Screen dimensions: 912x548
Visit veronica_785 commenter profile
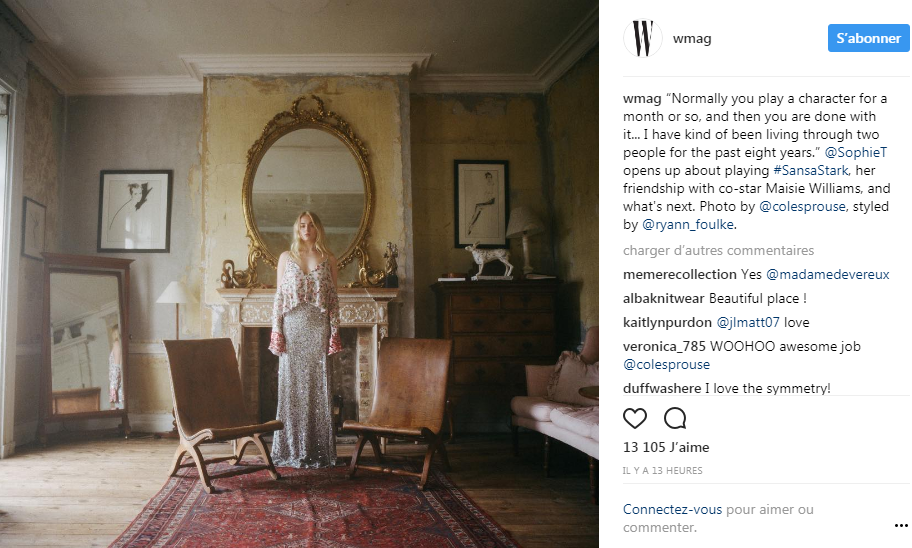(x=664, y=346)
